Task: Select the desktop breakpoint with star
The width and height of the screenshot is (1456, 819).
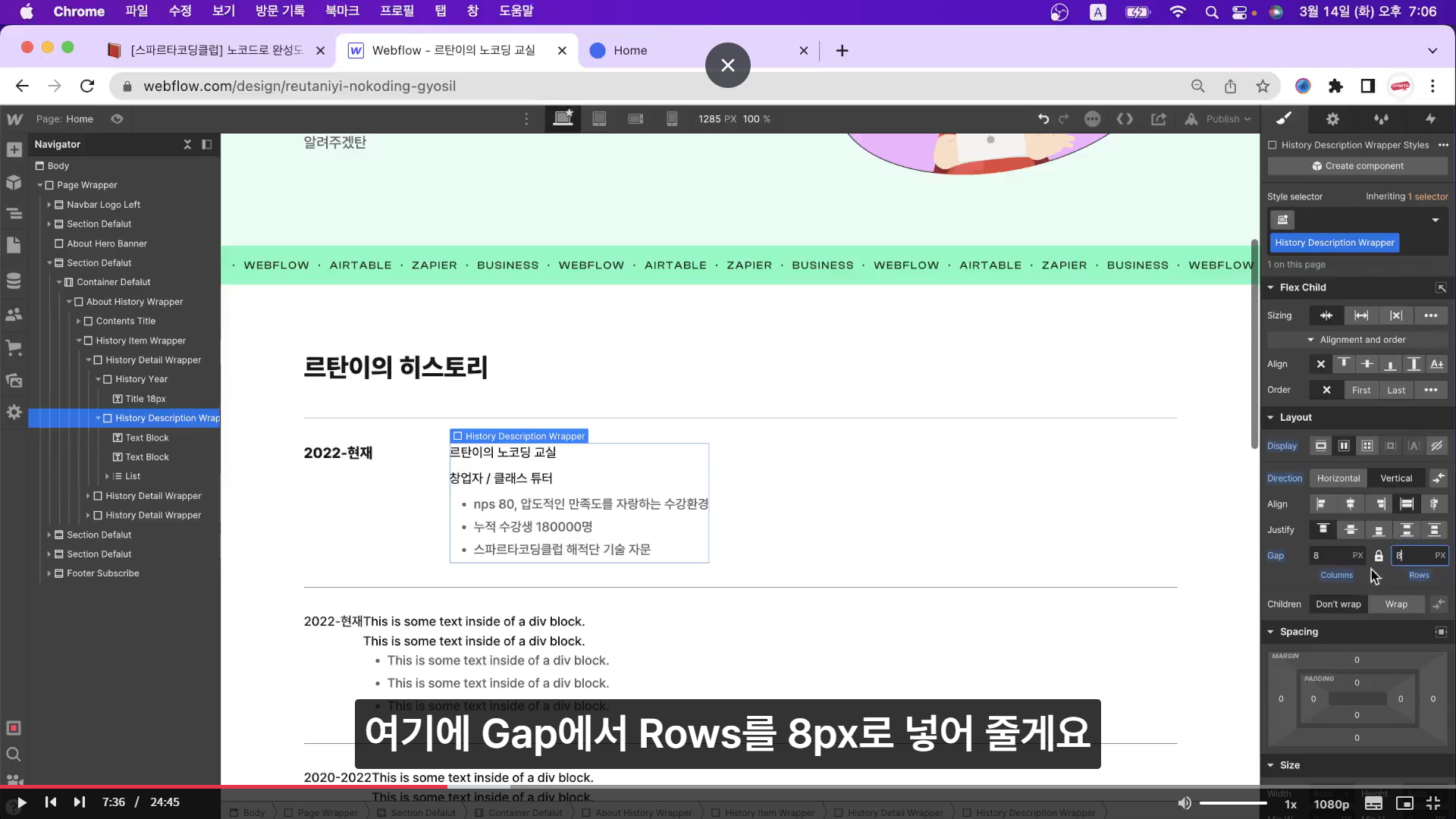Action: point(563,119)
